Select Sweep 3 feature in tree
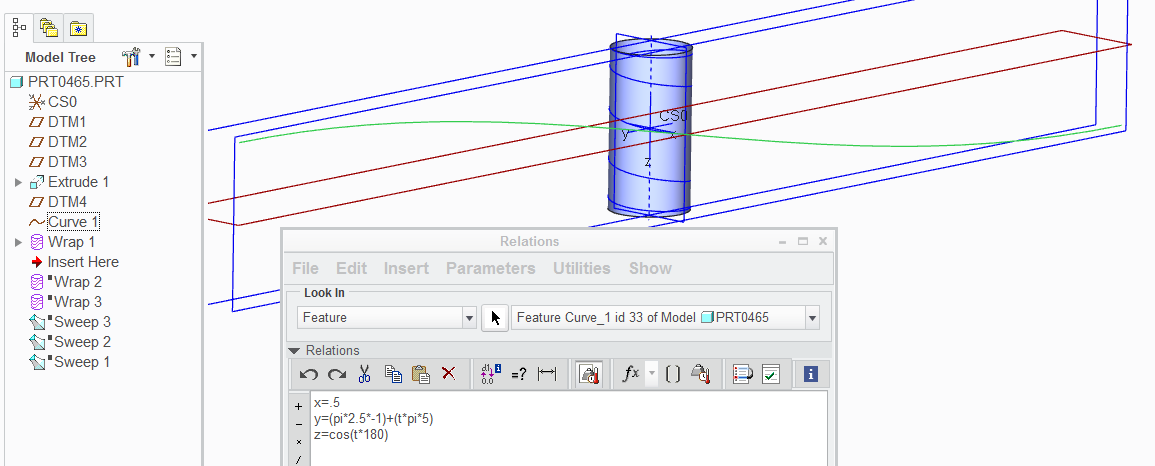The width and height of the screenshot is (1155, 466). [70, 322]
